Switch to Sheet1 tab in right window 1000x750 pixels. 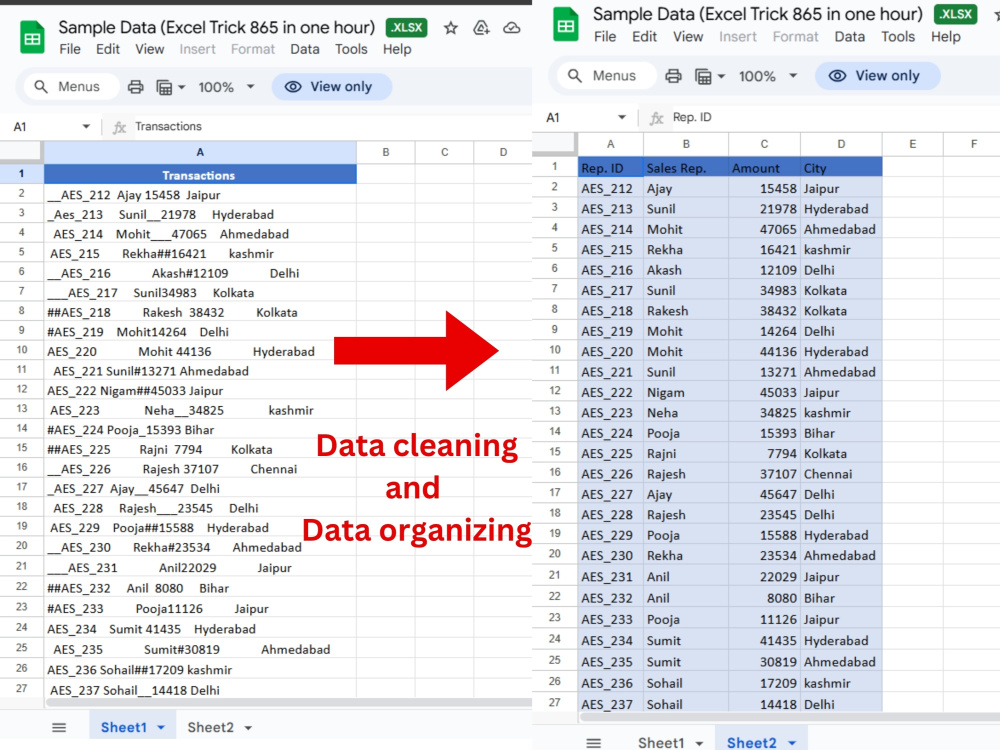click(x=661, y=743)
